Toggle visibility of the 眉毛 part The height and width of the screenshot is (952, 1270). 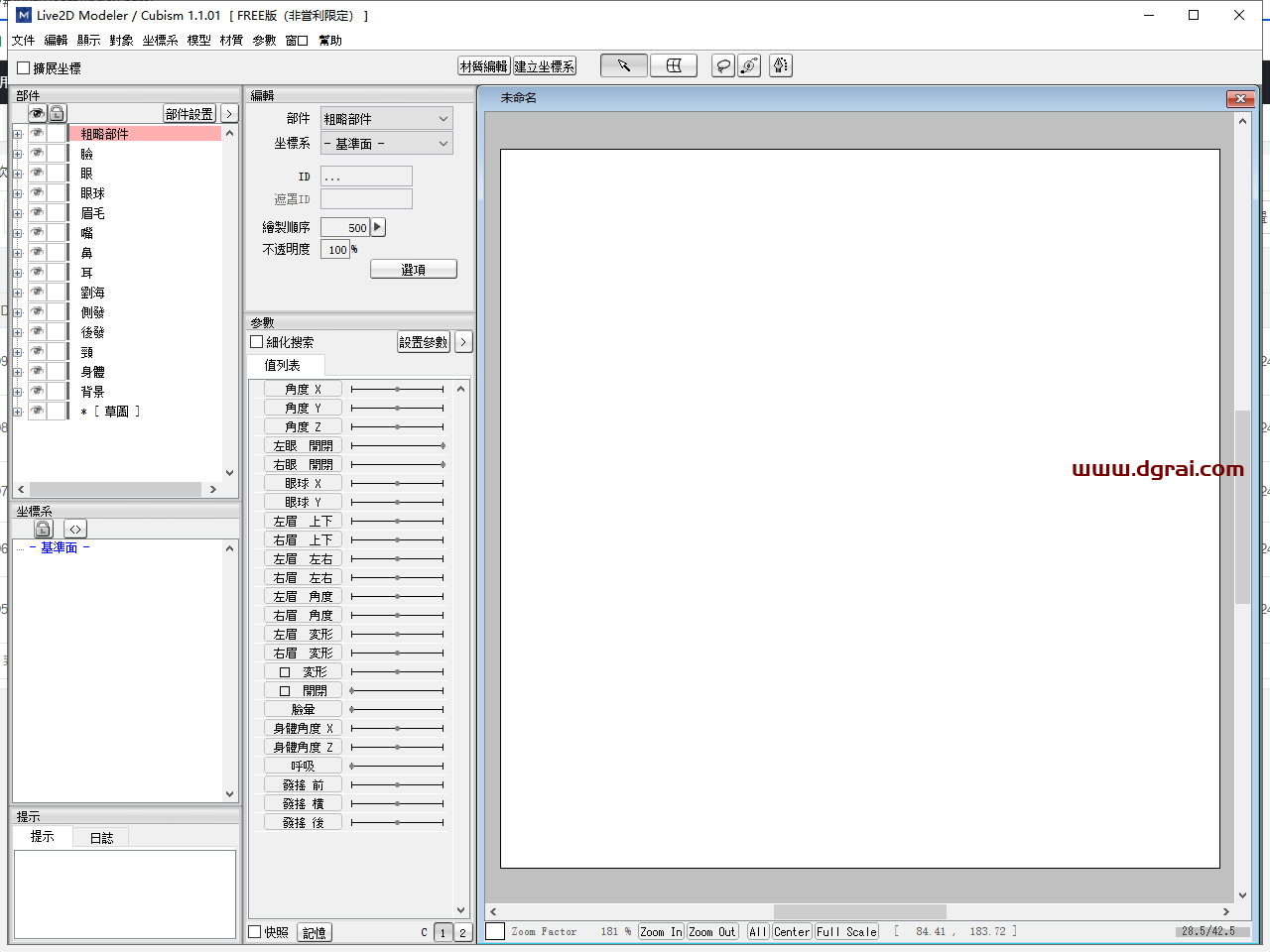[38, 212]
